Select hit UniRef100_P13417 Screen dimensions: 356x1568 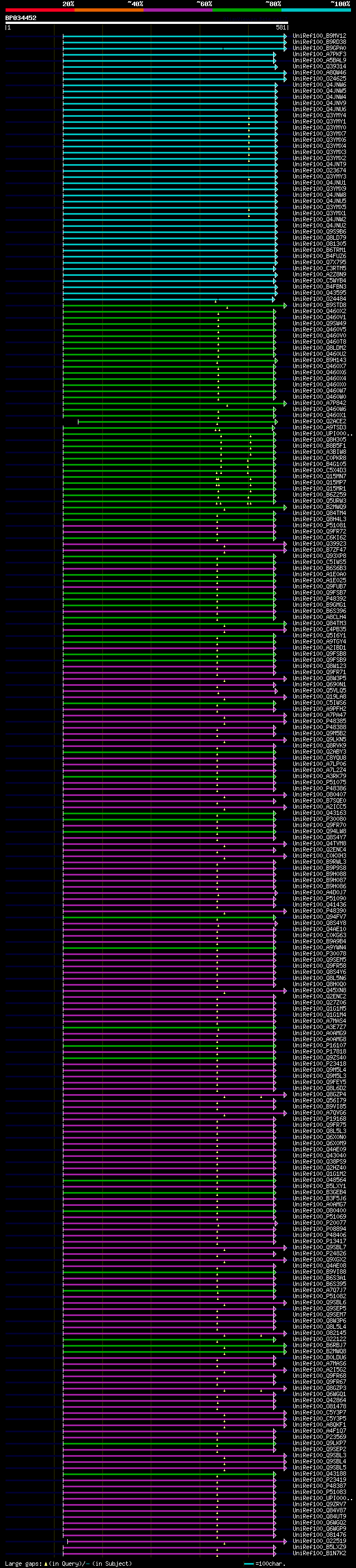[x=319, y=1241]
